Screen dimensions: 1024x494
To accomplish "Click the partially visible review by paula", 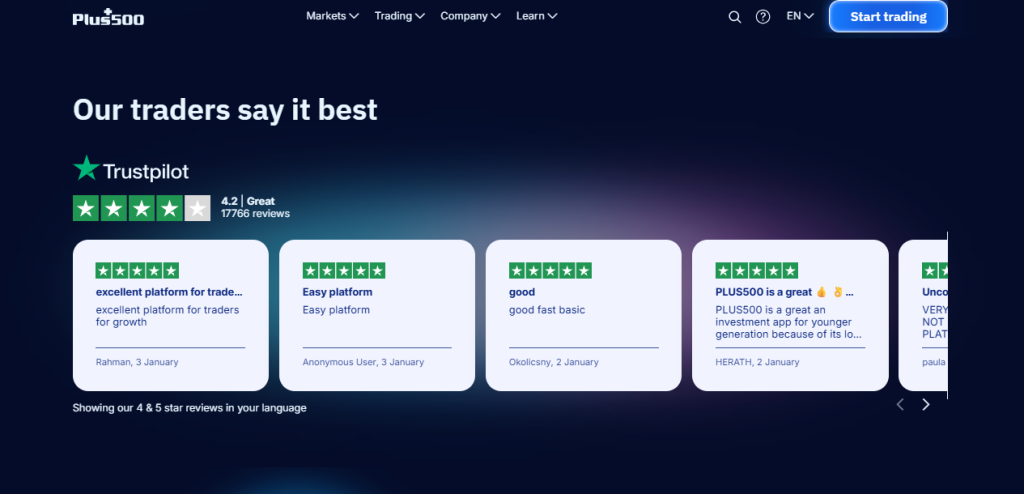I will click(x=928, y=315).
